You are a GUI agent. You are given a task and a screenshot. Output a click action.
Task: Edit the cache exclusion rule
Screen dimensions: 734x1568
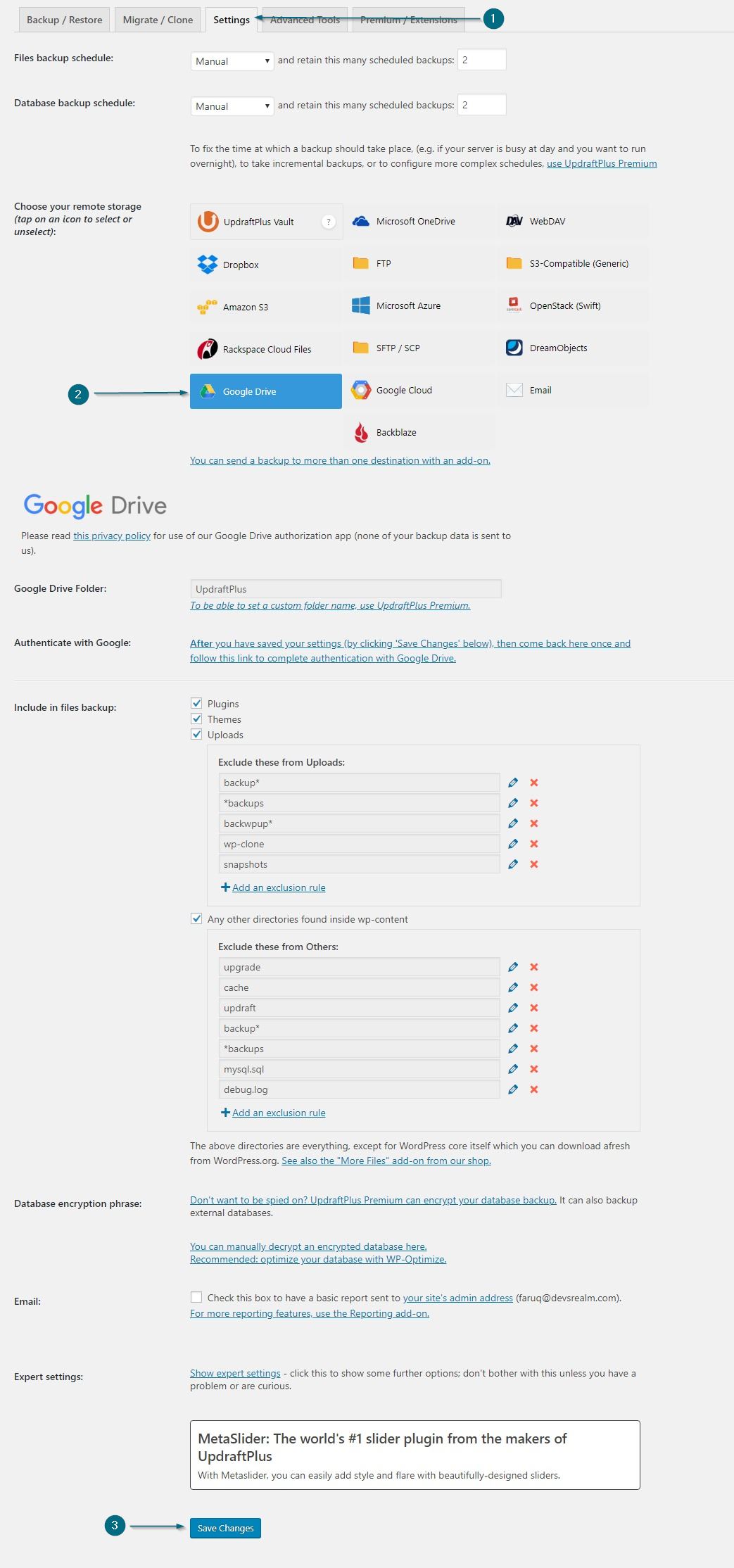(513, 987)
